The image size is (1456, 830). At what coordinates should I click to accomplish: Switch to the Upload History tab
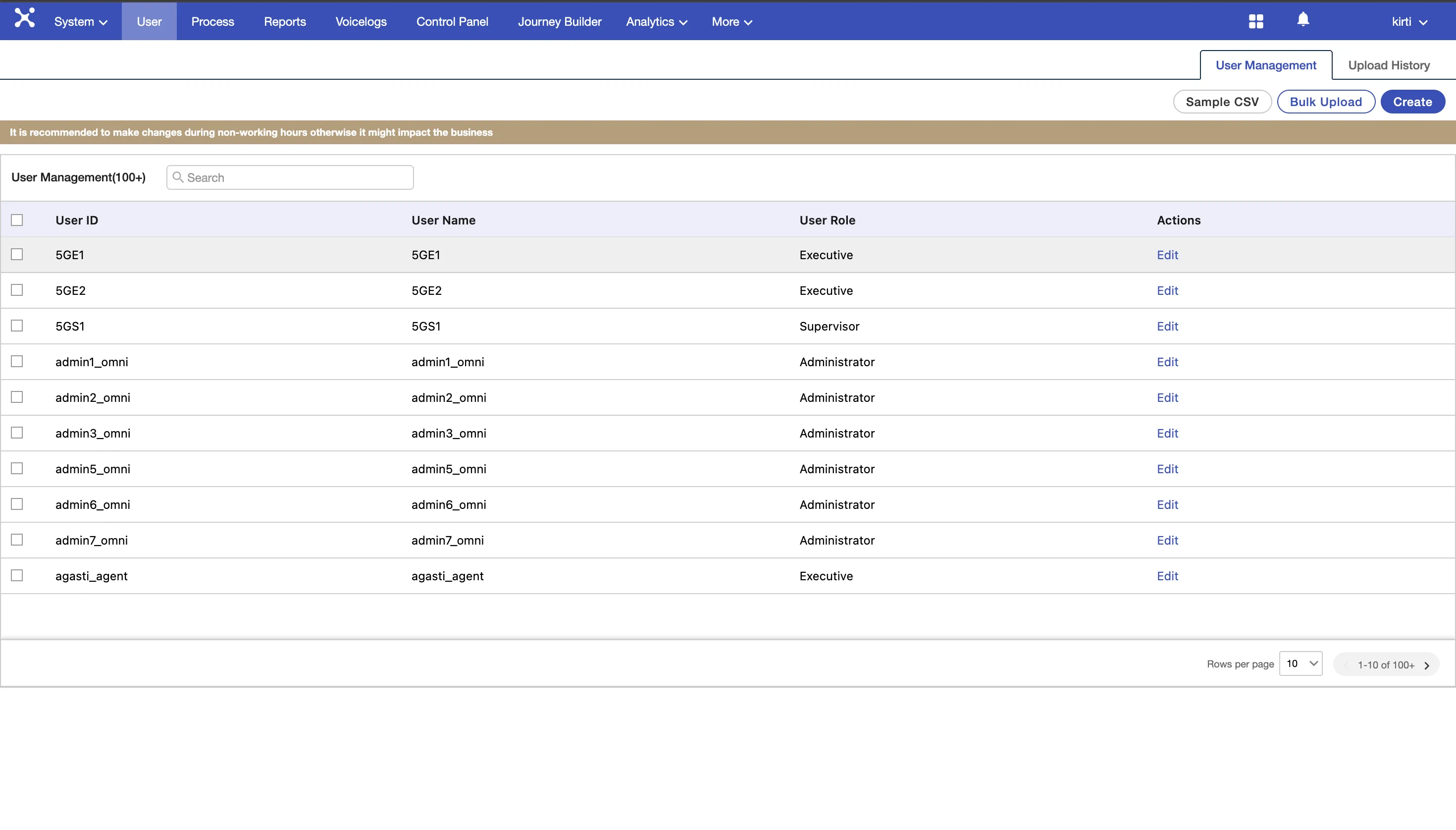click(1389, 65)
